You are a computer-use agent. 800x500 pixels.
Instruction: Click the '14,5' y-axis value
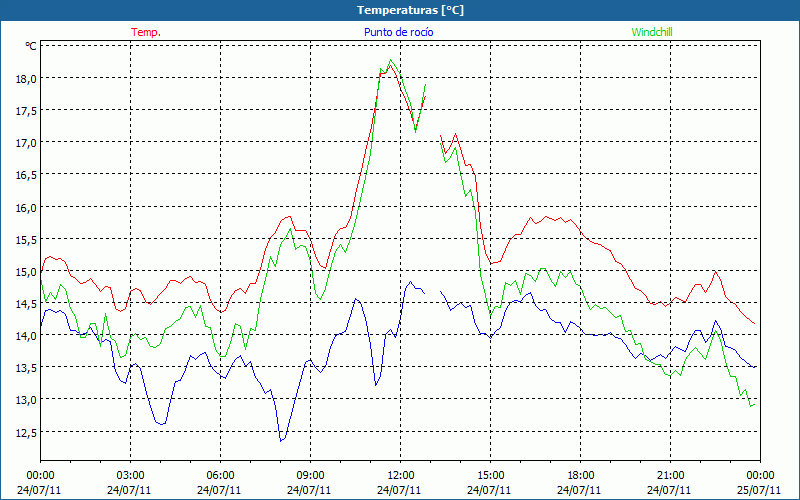(27, 304)
